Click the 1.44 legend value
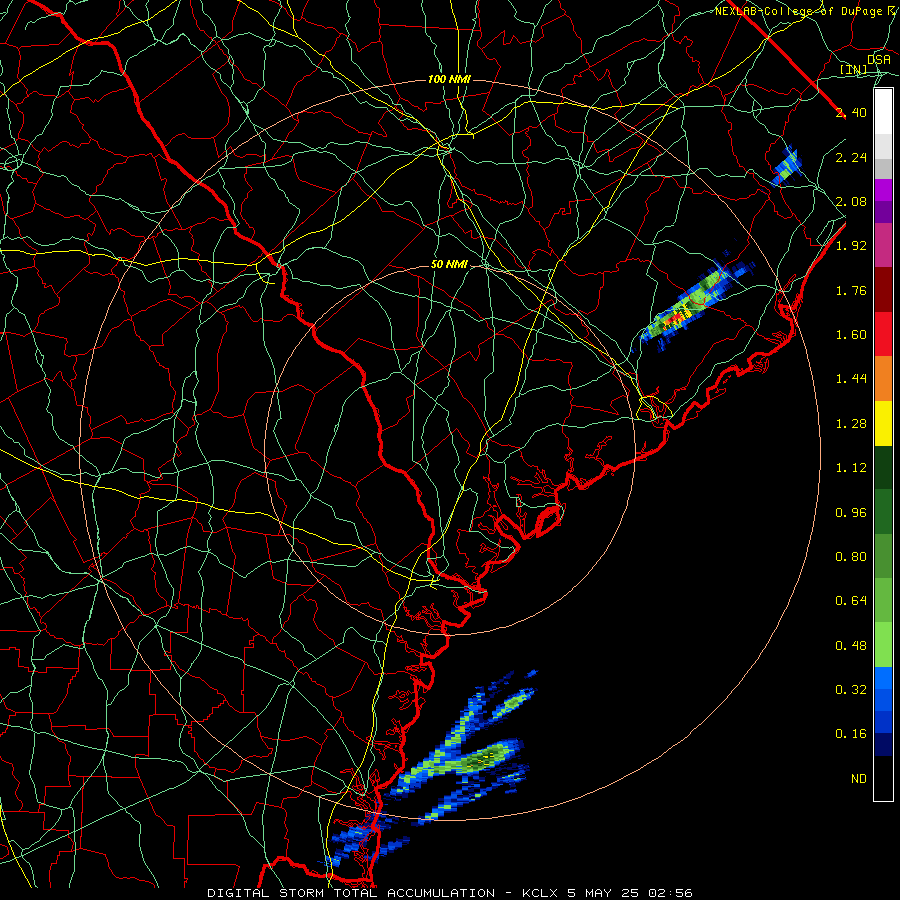Image resolution: width=900 pixels, height=900 pixels. 851,379
